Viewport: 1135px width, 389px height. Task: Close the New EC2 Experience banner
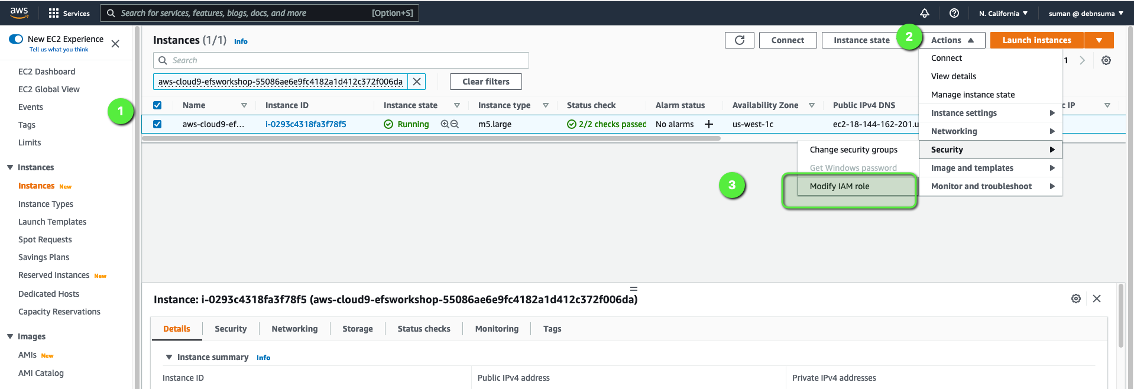pyautogui.click(x=115, y=43)
